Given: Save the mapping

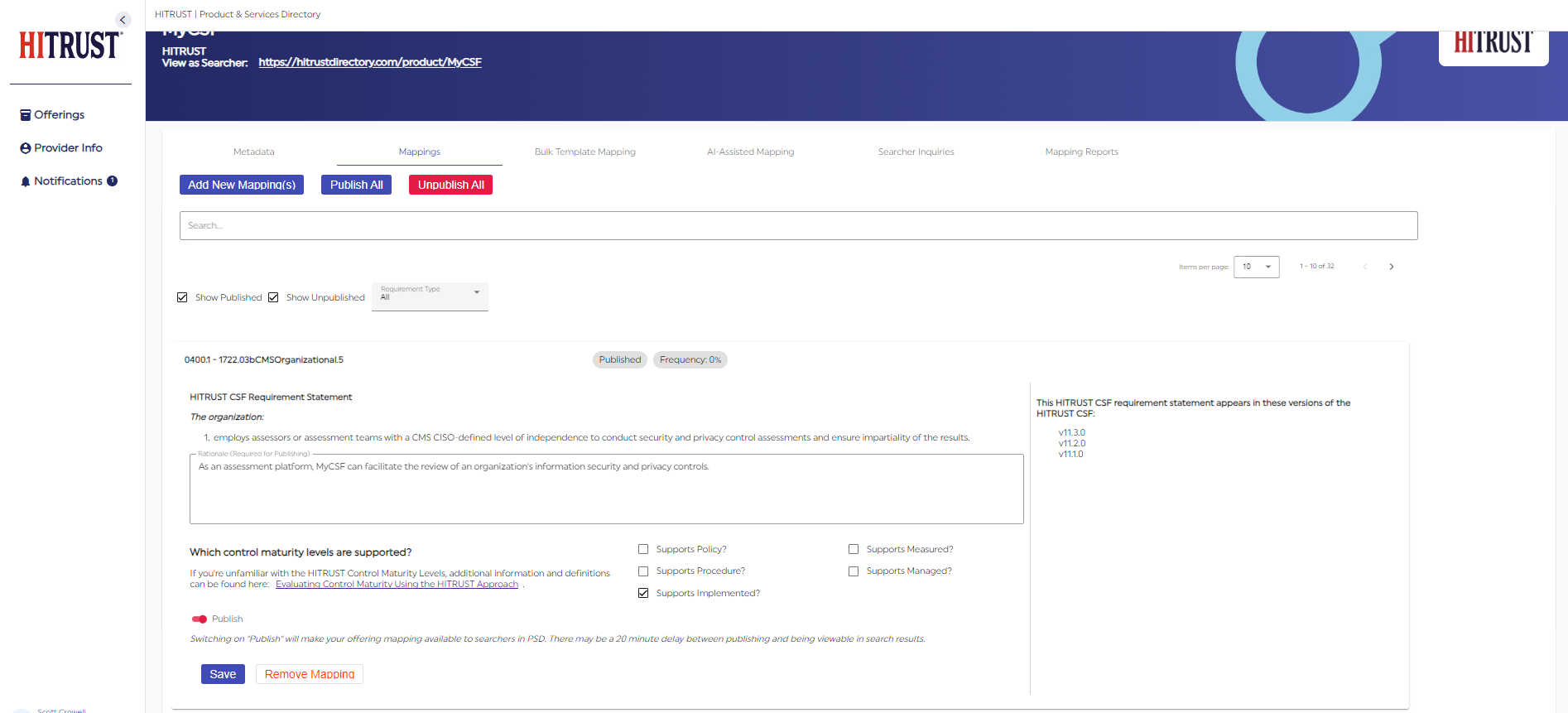Looking at the screenshot, I should 223,674.
